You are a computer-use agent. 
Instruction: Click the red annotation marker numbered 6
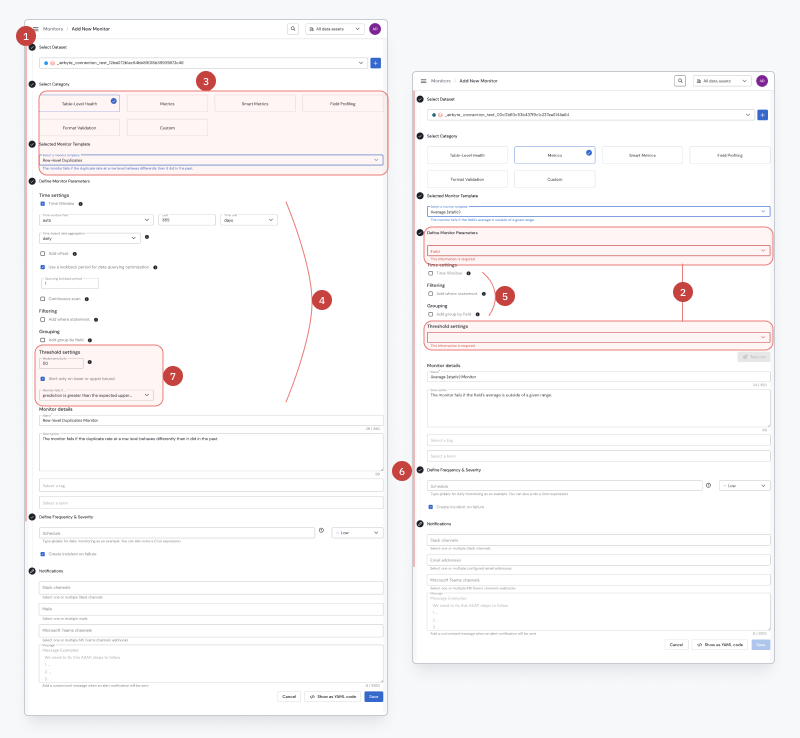click(x=402, y=472)
